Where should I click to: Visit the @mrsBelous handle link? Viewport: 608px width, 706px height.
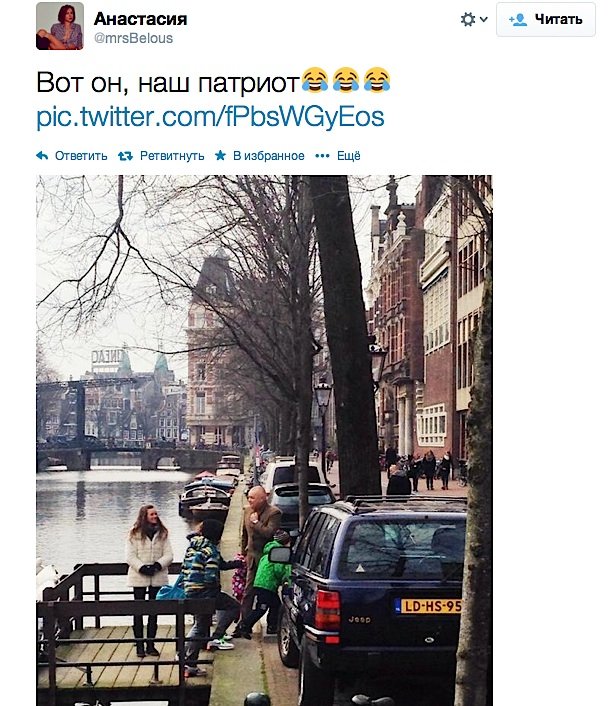133,38
